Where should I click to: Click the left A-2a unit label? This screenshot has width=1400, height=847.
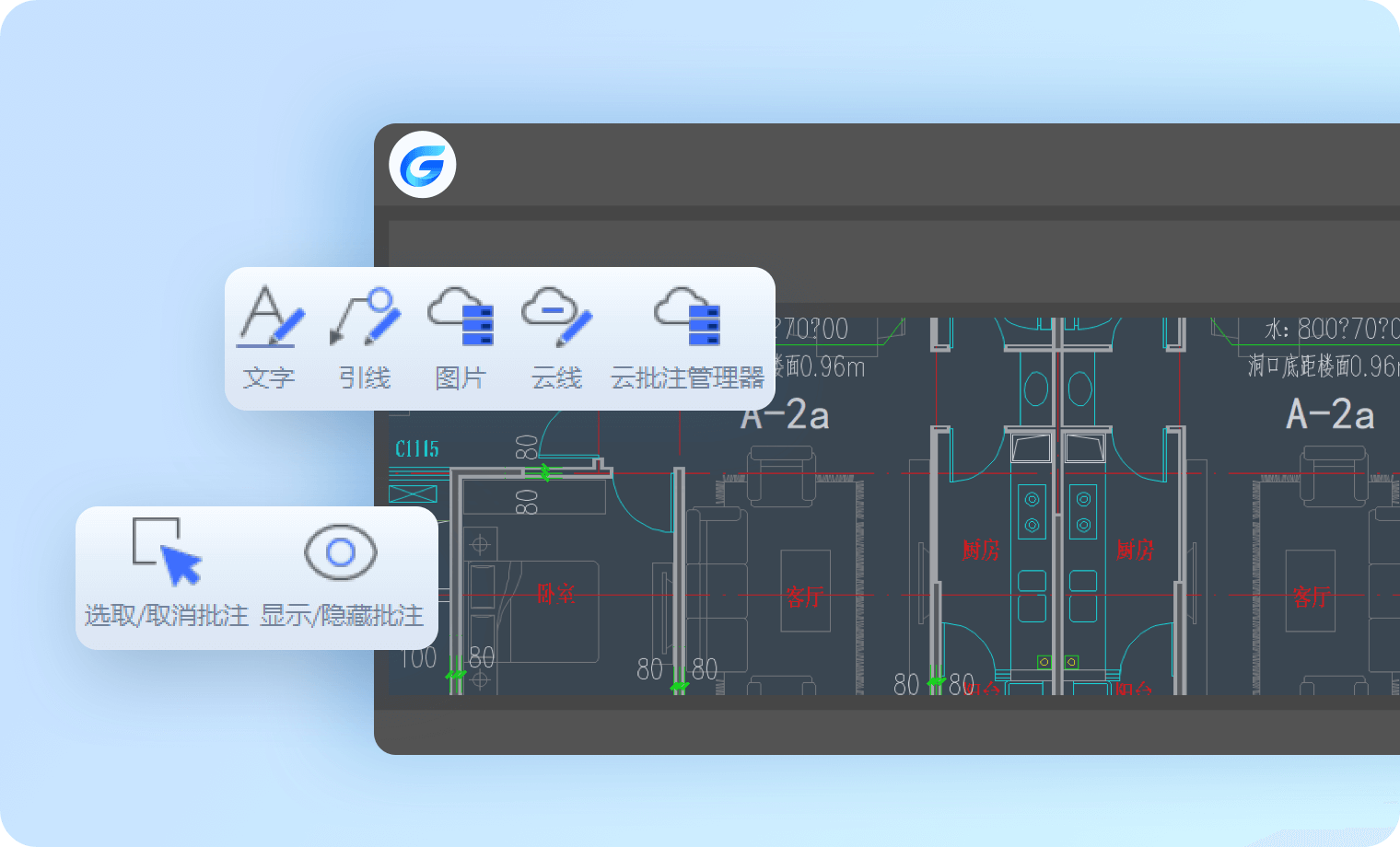point(786,415)
